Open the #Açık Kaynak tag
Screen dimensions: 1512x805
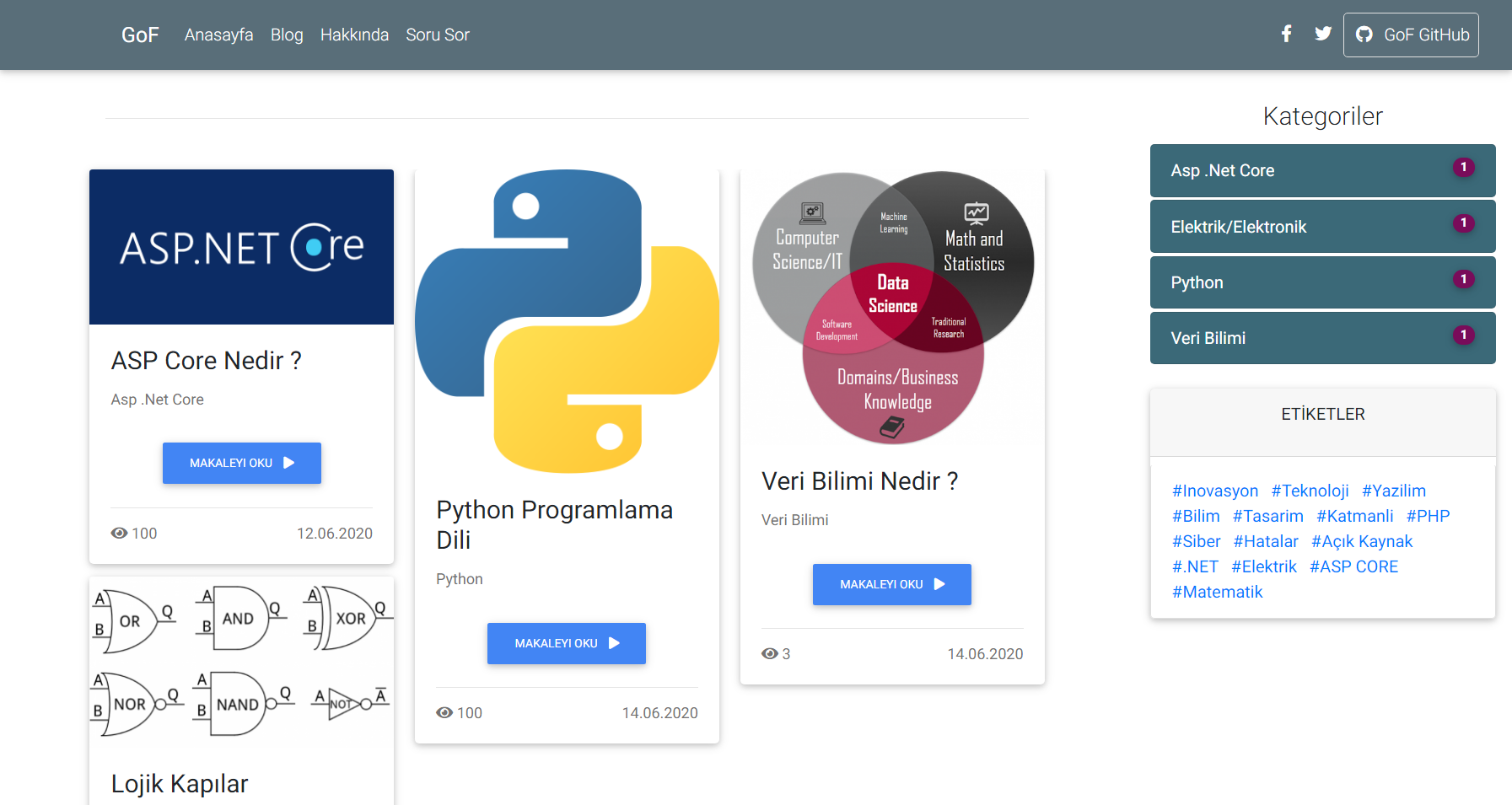(x=1362, y=541)
